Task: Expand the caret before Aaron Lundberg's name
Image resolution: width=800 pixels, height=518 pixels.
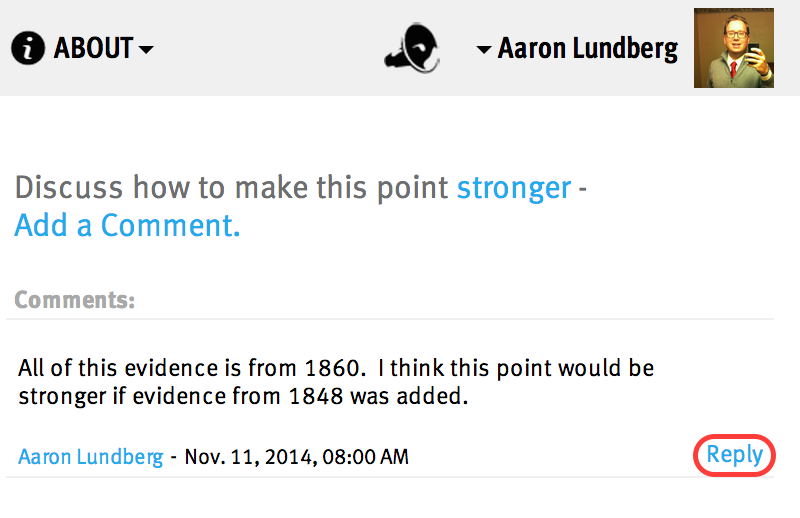Action: click(484, 50)
